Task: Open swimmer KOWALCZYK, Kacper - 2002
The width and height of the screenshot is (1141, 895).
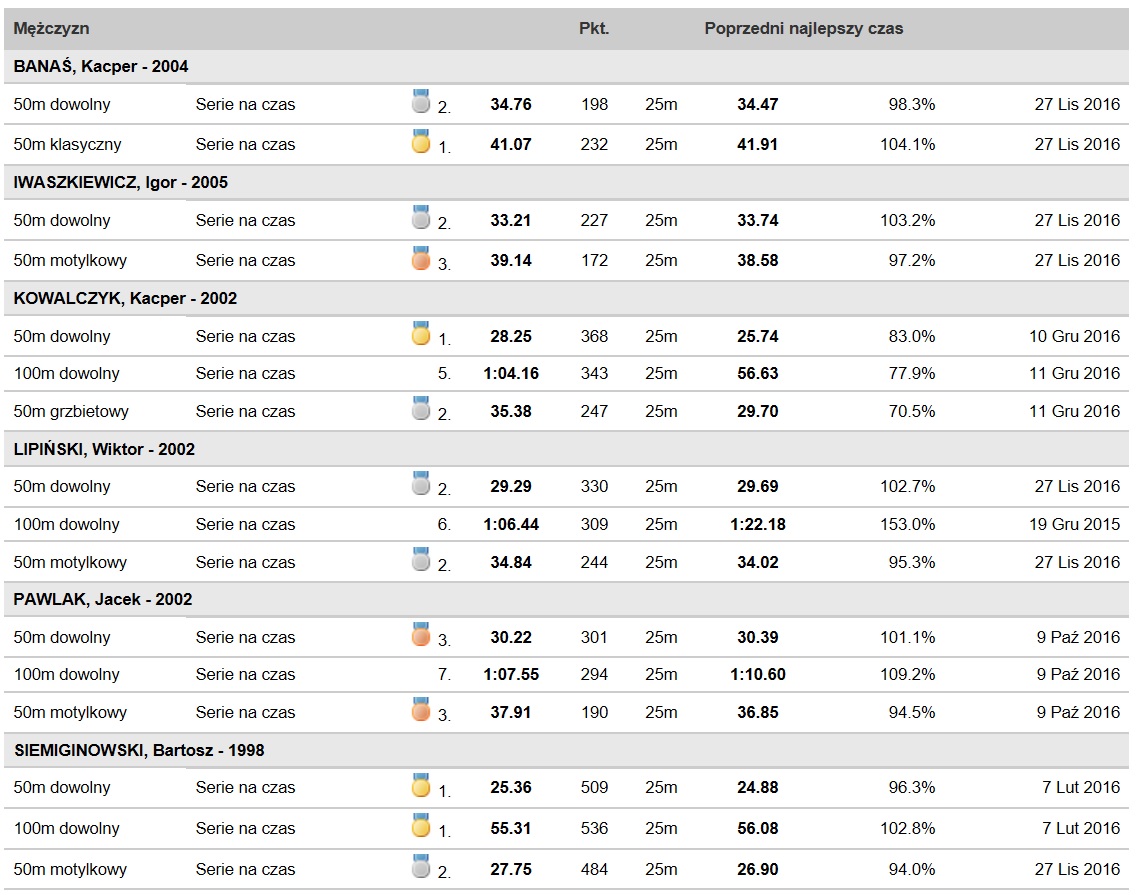Action: click(125, 298)
